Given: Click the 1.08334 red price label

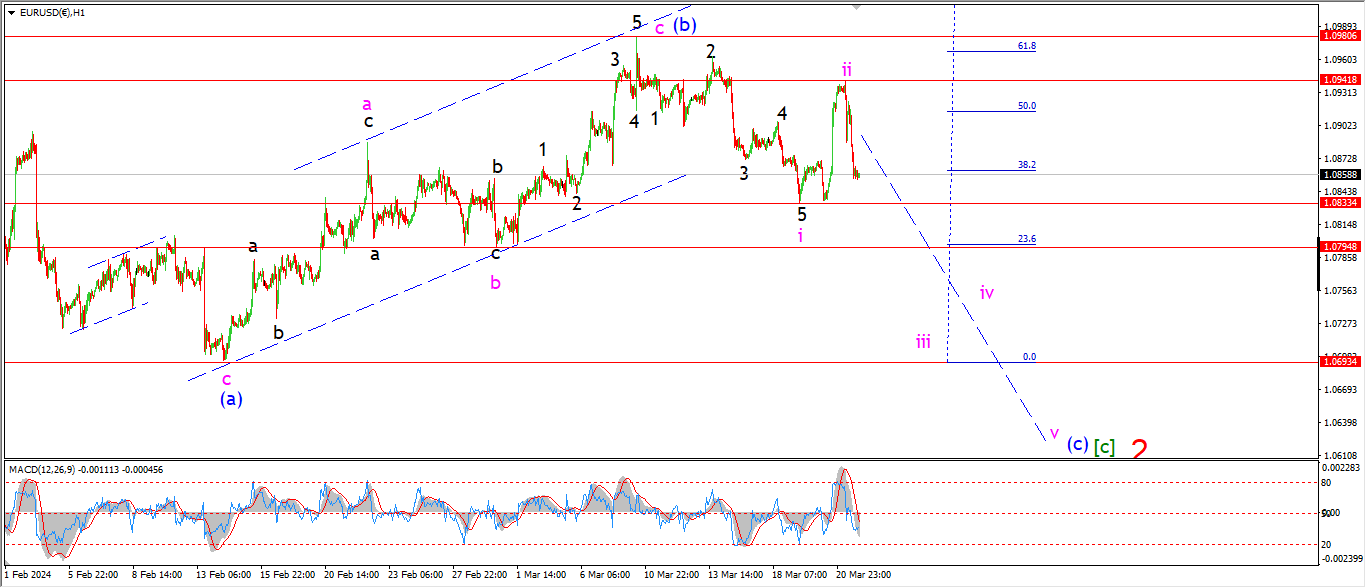Looking at the screenshot, I should point(1341,203).
